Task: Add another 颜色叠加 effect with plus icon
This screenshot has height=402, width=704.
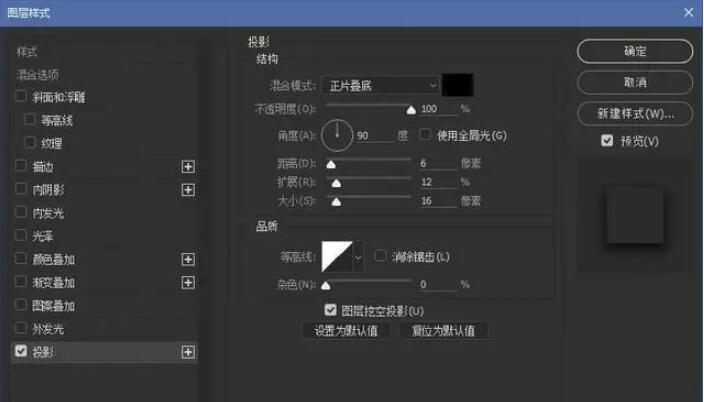Action: point(188,259)
